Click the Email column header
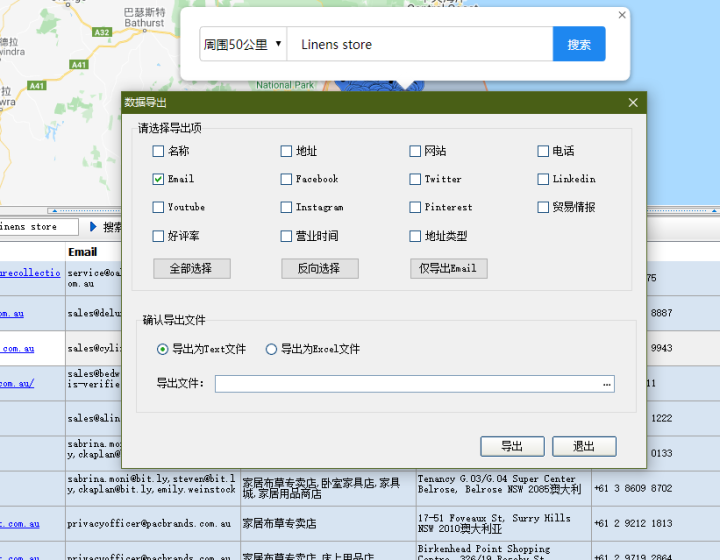 pyautogui.click(x=83, y=252)
